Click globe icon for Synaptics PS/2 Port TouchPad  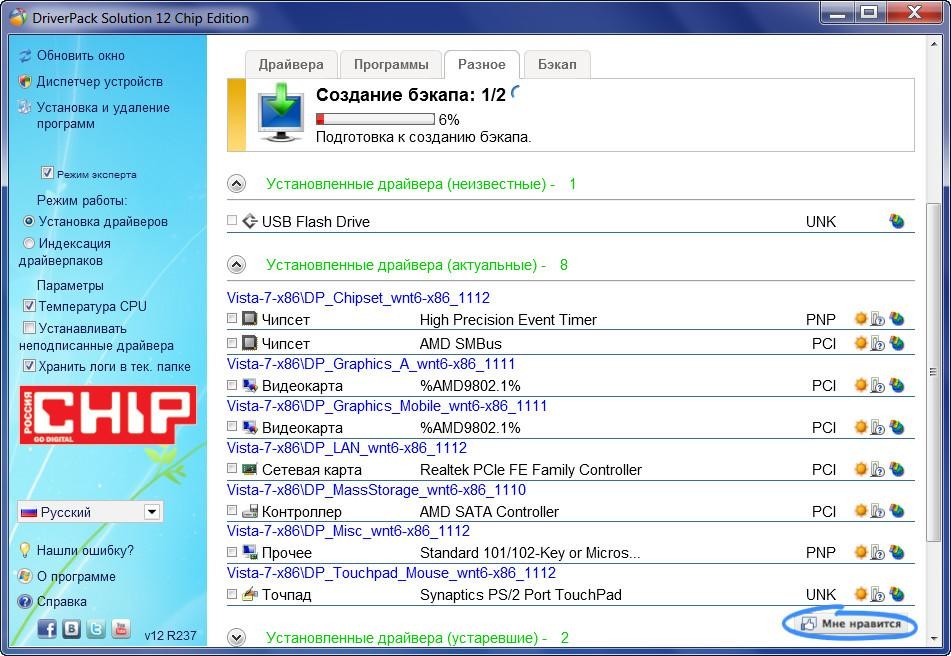coord(896,594)
